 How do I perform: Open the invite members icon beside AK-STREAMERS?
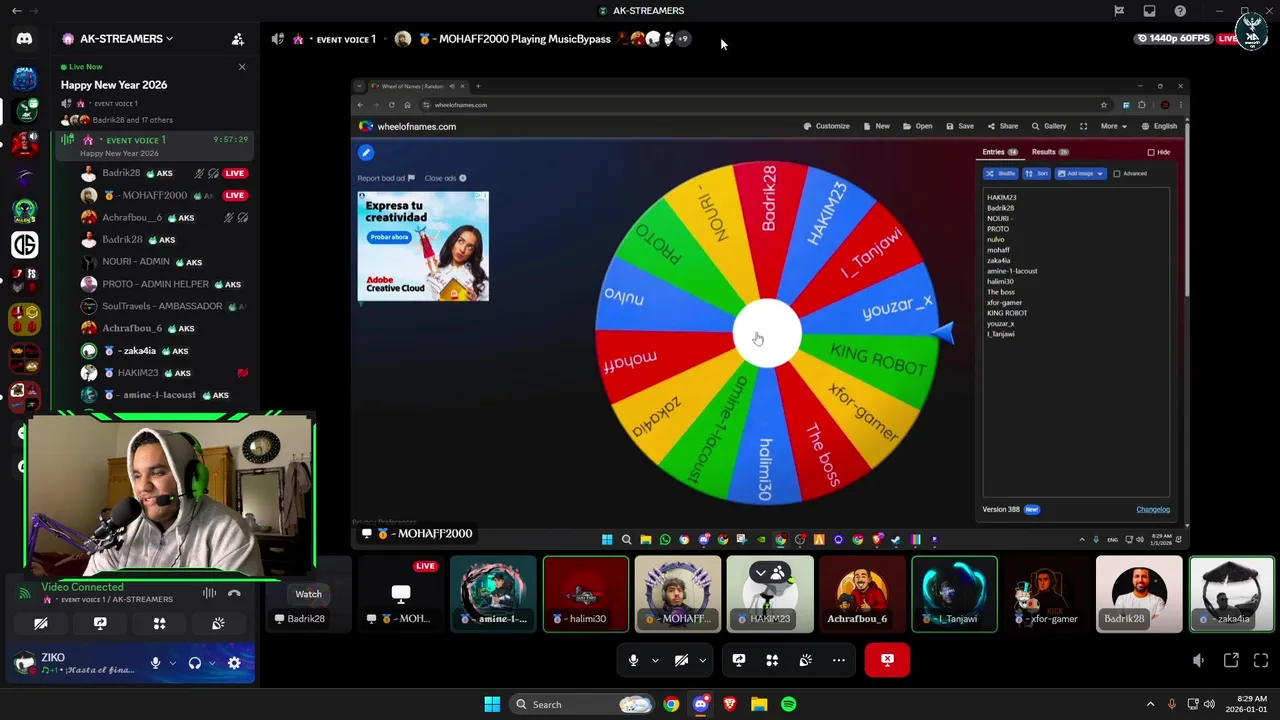[x=238, y=39]
